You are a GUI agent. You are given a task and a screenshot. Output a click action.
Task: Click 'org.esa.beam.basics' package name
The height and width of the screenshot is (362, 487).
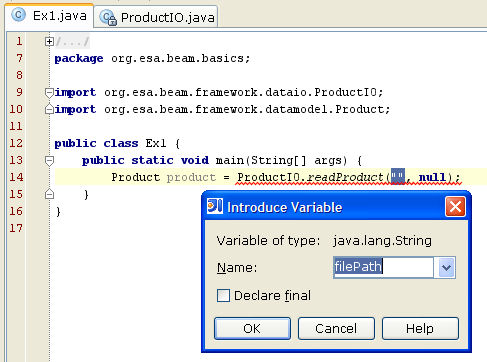tap(178, 58)
